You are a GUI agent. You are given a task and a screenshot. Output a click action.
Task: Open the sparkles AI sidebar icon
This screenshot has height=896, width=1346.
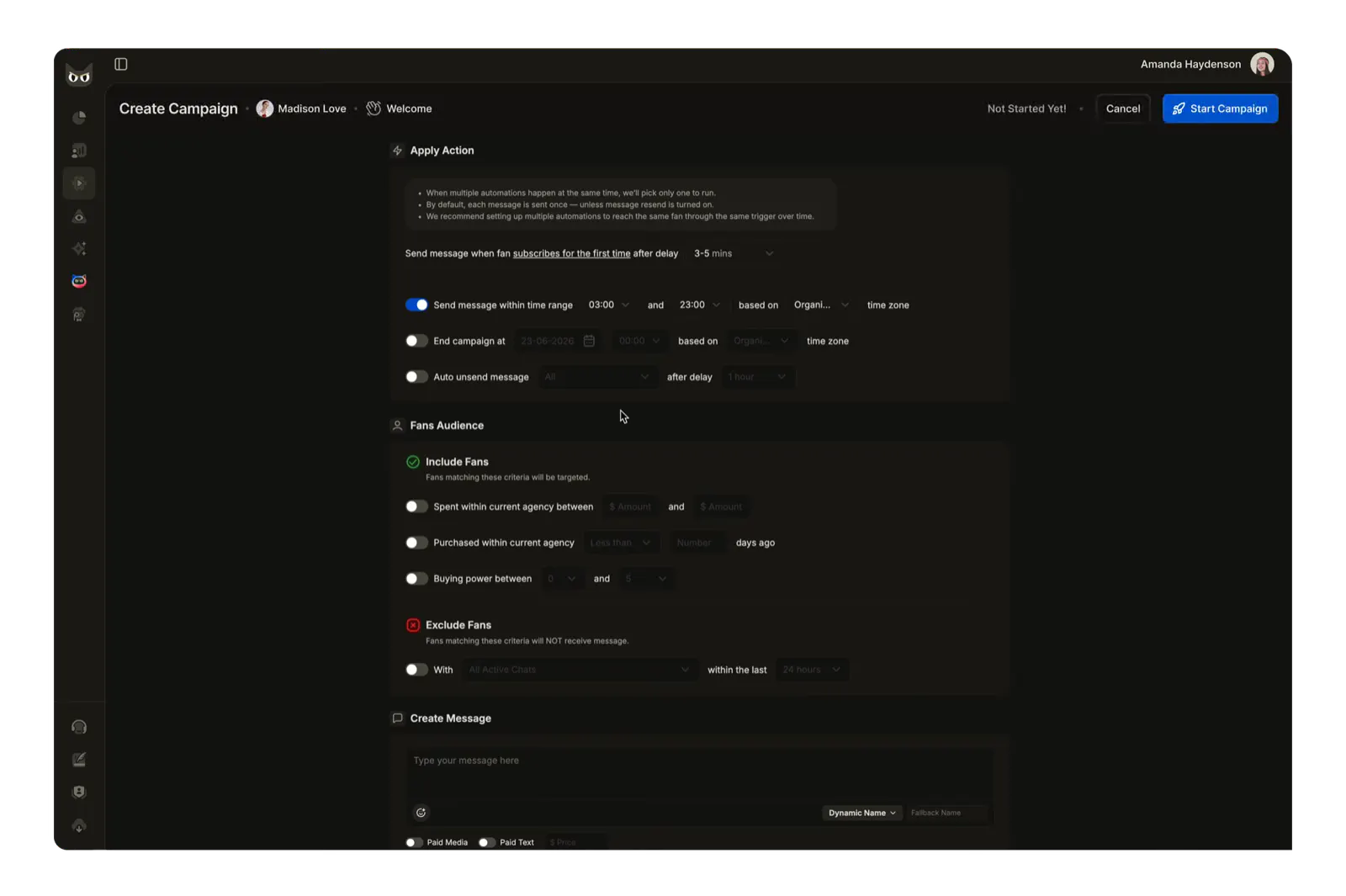79,249
